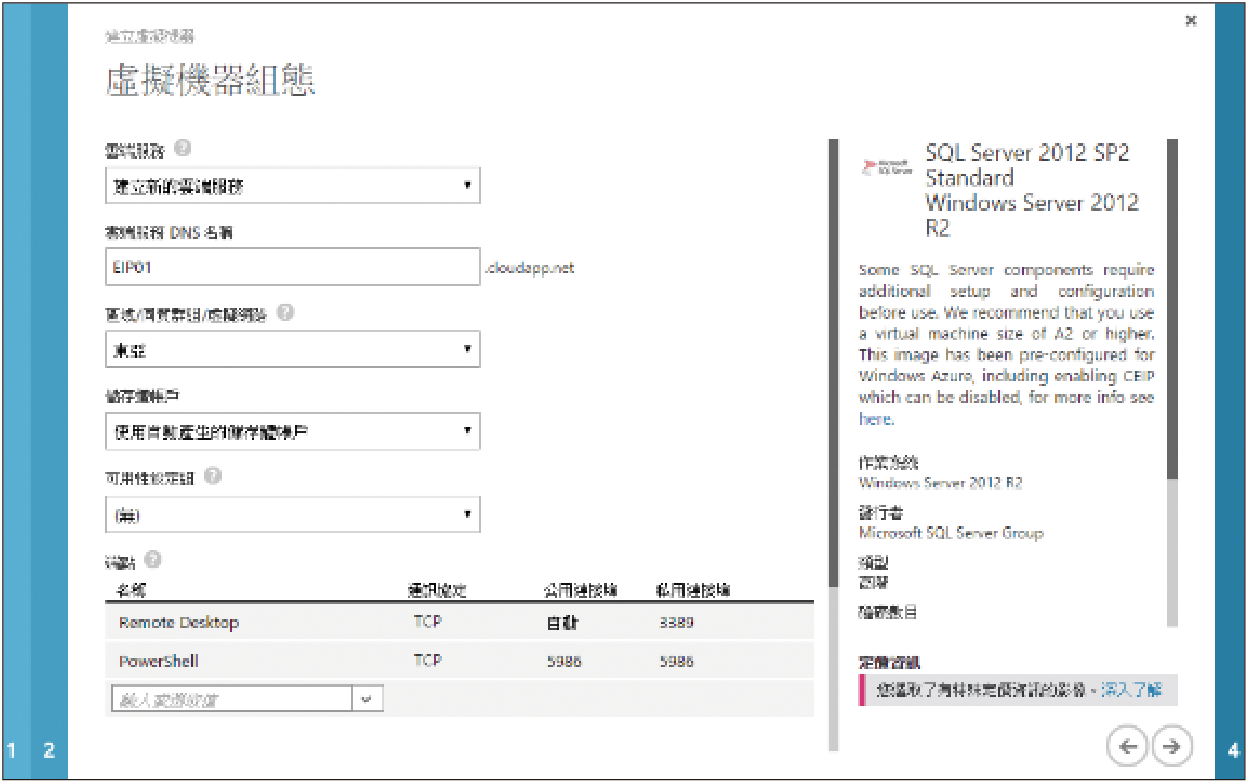Screen dimensions: 1249x784
Task: Click the .cloudapp.net domain suffix
Action: click(529, 268)
